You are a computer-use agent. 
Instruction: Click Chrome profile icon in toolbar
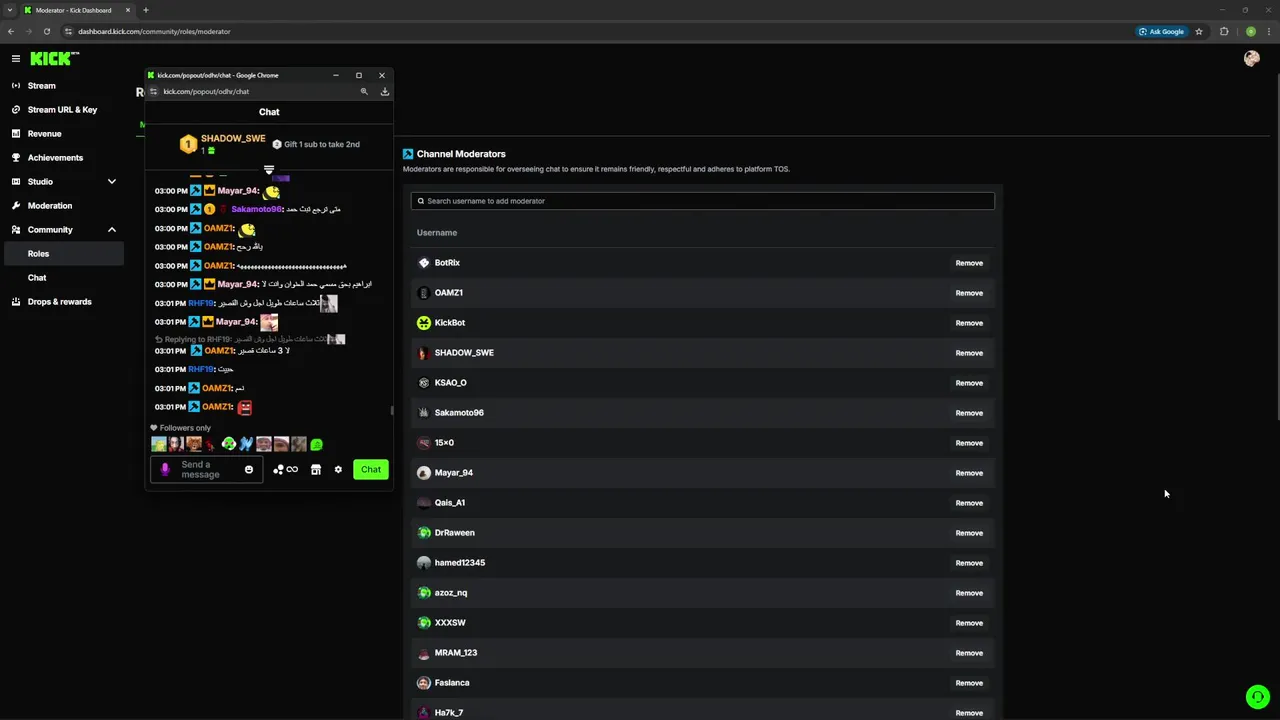[1250, 31]
